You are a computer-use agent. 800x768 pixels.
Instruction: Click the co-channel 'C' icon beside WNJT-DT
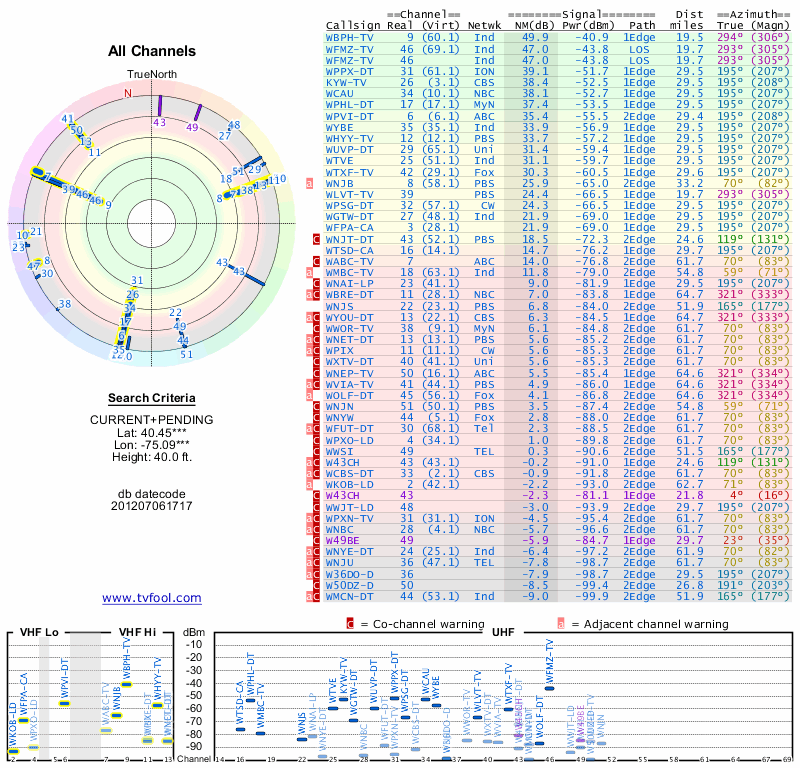coord(316,239)
